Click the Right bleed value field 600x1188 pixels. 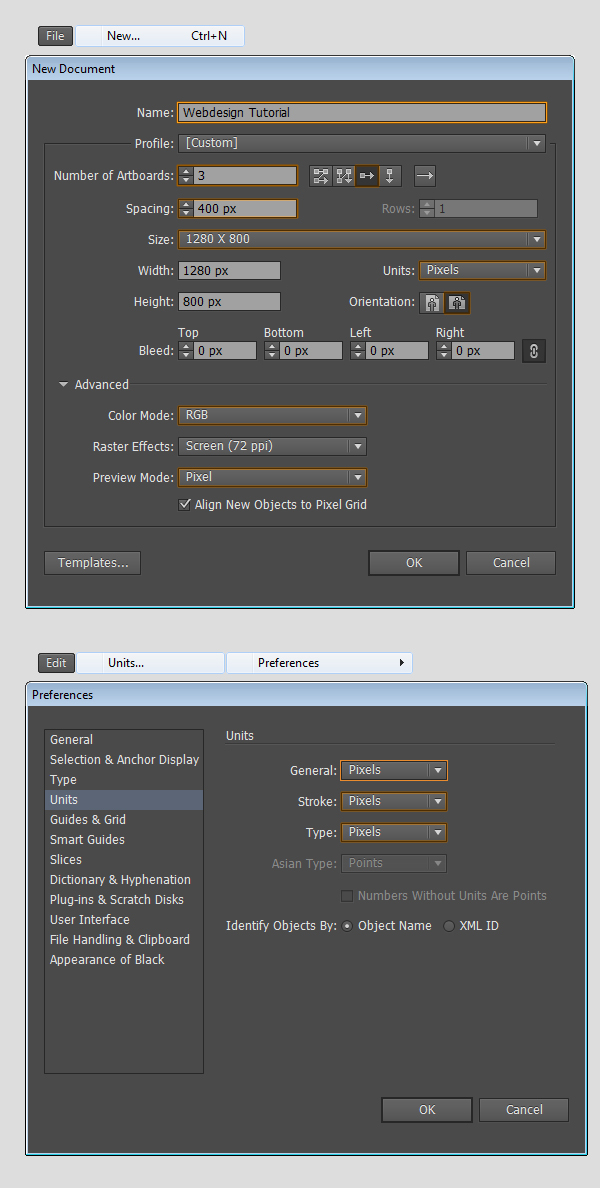(483, 351)
